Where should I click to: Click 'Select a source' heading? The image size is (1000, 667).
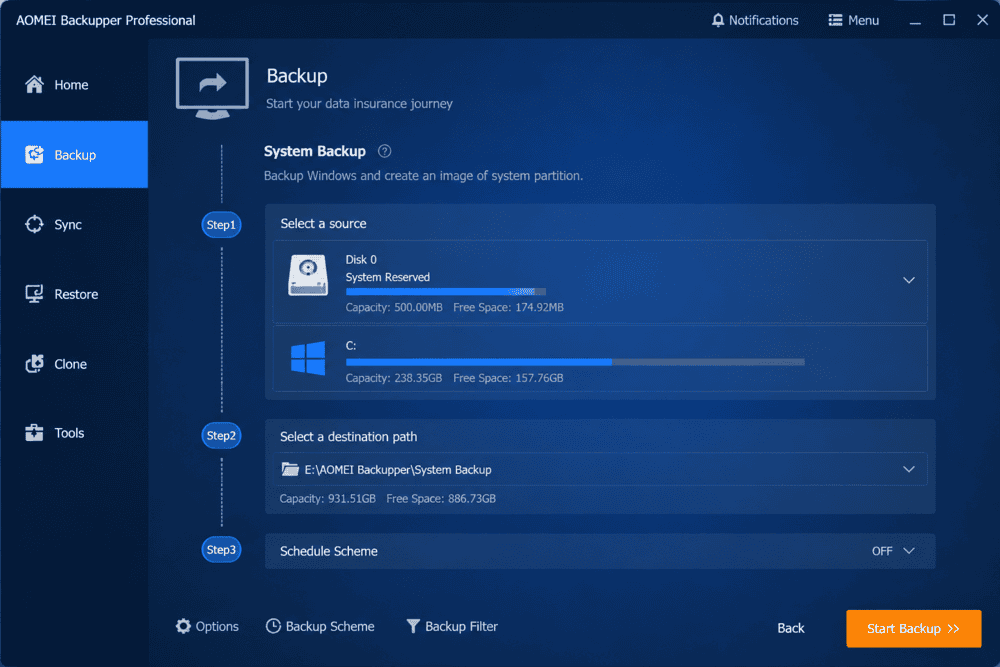click(x=323, y=224)
